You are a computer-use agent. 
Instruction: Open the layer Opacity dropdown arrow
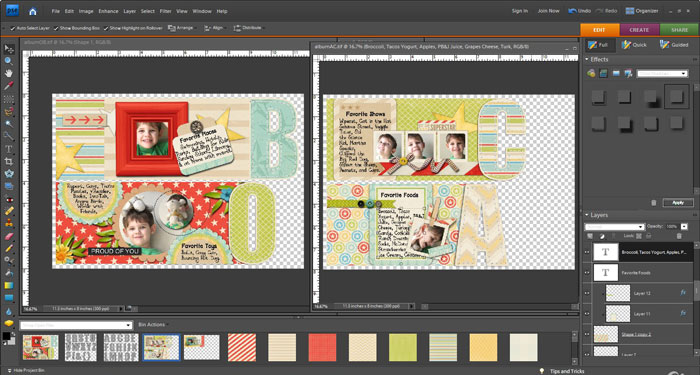[x=685, y=227]
